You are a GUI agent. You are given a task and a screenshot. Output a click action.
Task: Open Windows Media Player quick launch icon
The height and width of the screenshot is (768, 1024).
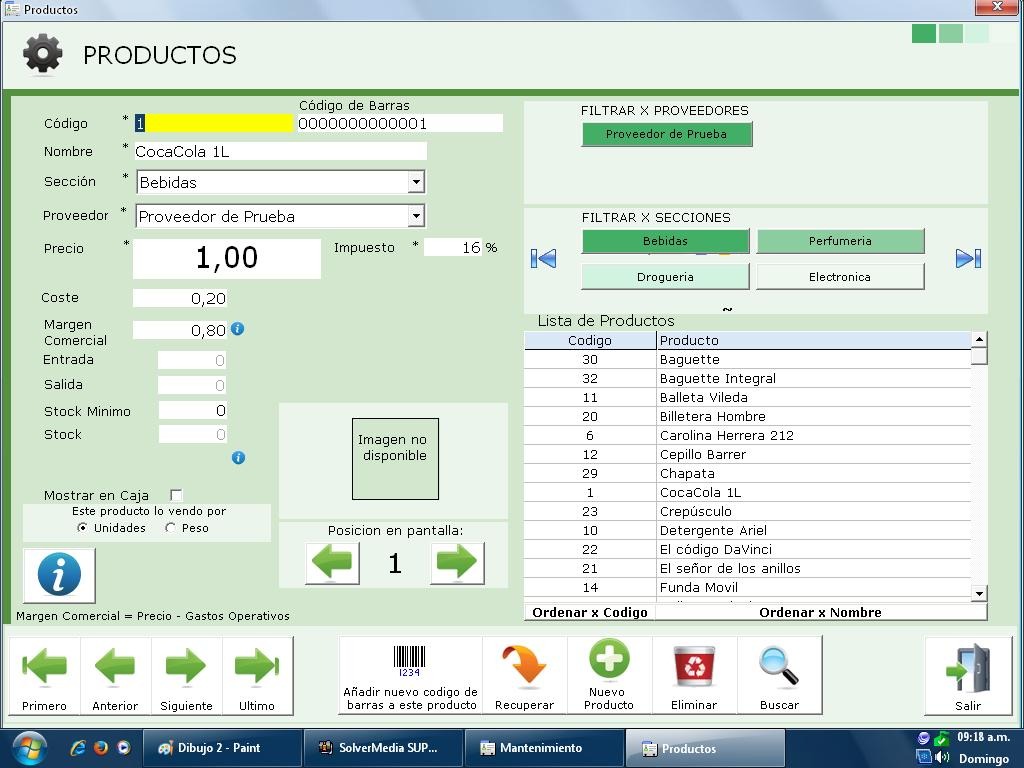[x=123, y=748]
